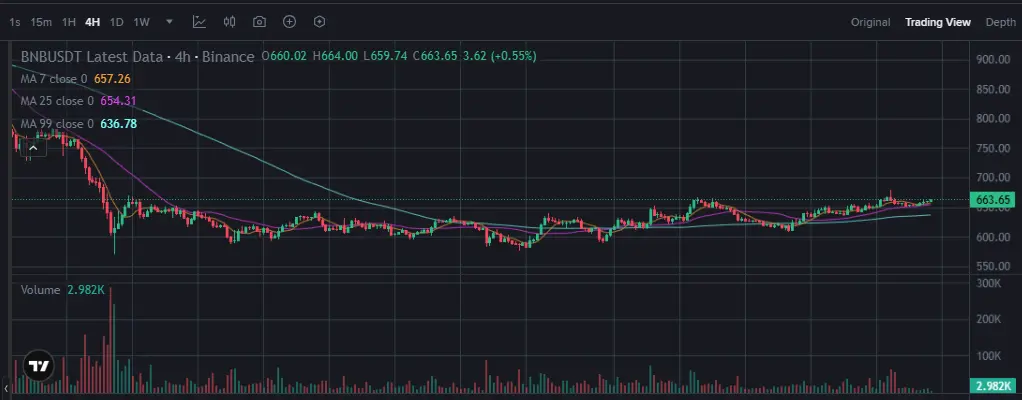Click the 300K volume axis label

click(988, 283)
